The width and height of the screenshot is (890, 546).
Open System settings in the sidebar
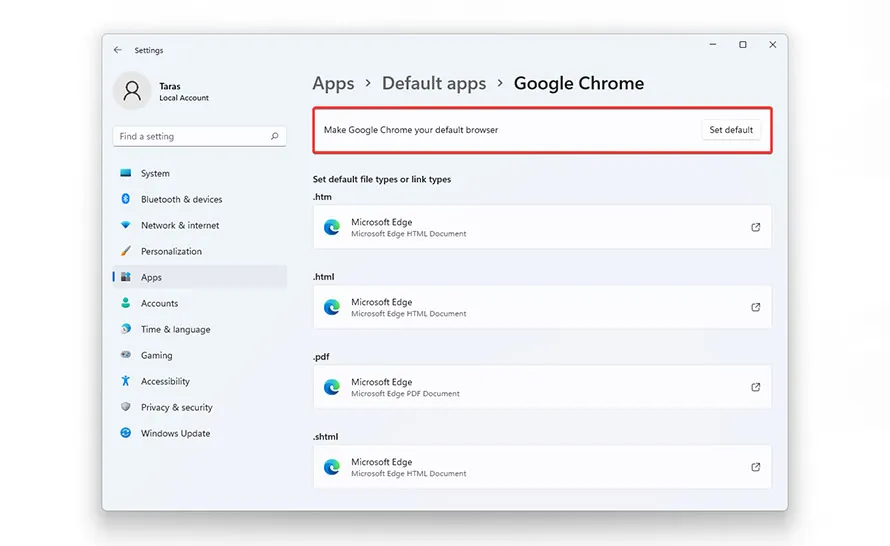[x=155, y=173]
